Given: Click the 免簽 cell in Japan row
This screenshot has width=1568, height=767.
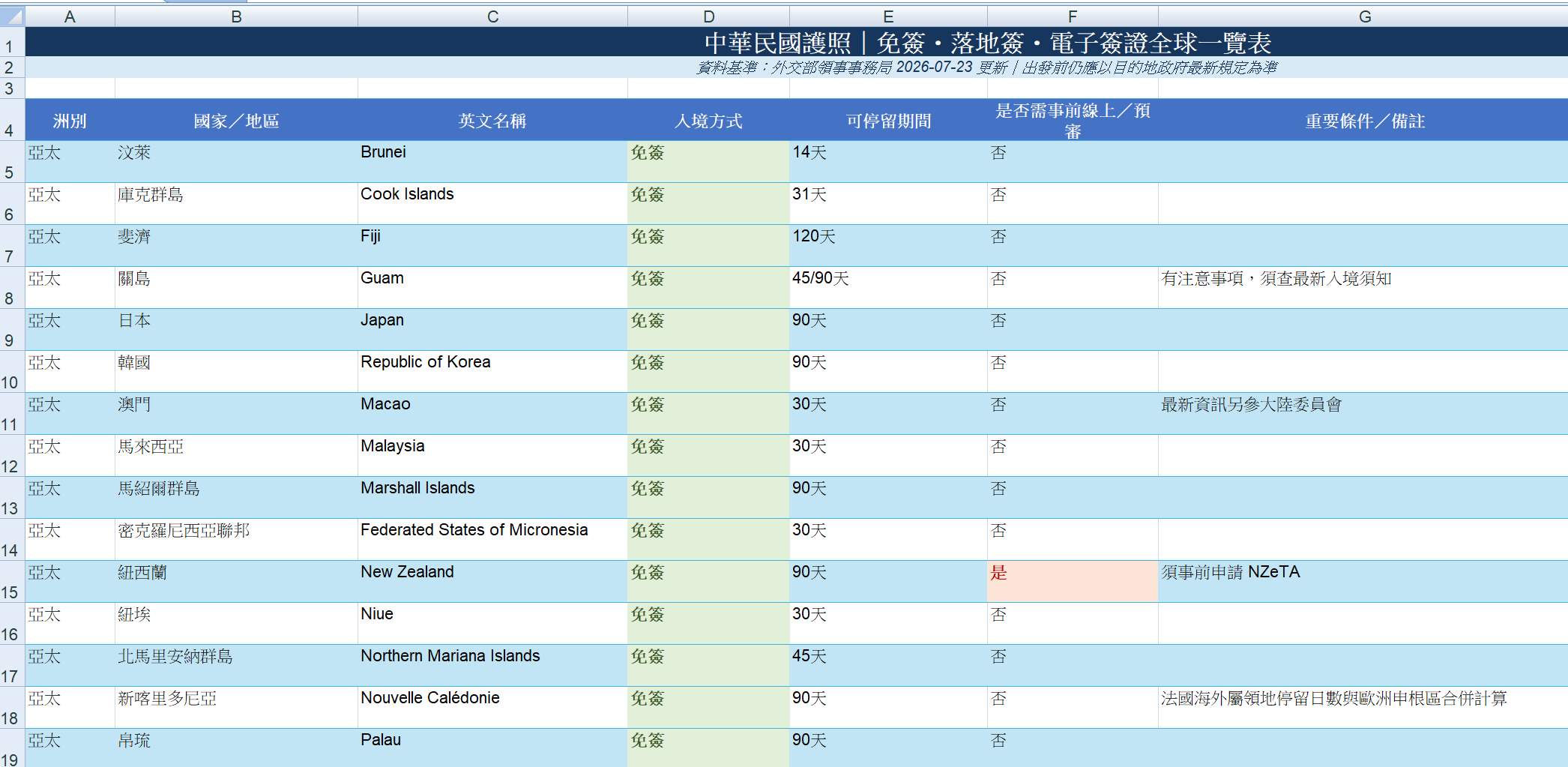Looking at the screenshot, I should click(x=708, y=329).
